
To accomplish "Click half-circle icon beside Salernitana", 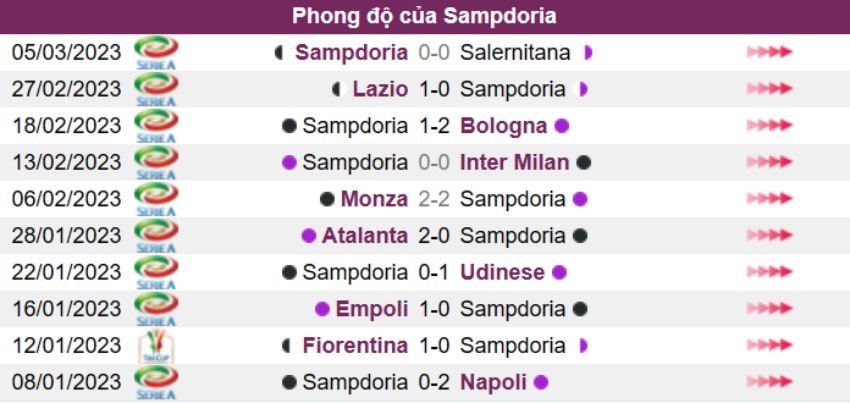I will (588, 52).
